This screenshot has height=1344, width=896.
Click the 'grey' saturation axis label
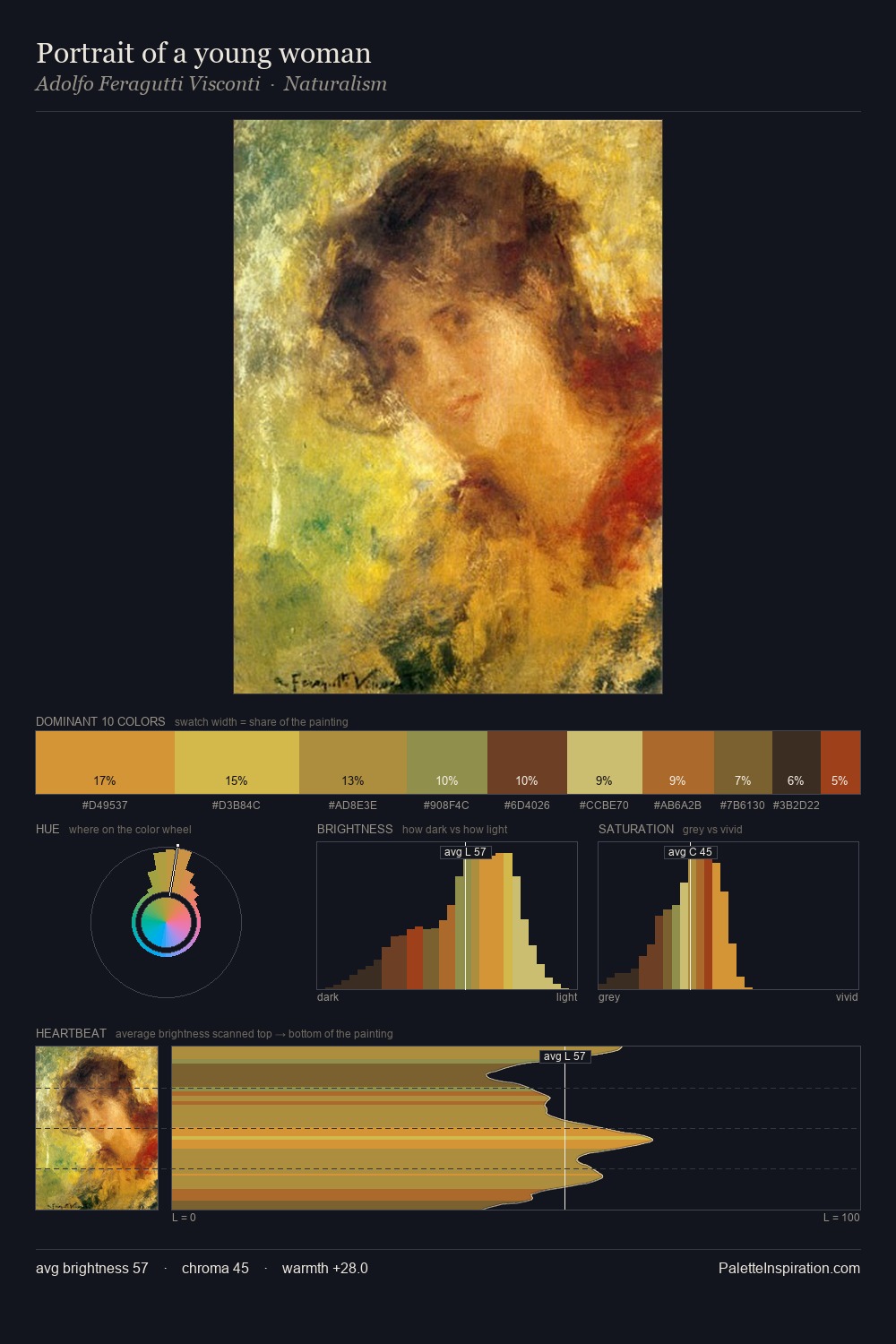609,997
